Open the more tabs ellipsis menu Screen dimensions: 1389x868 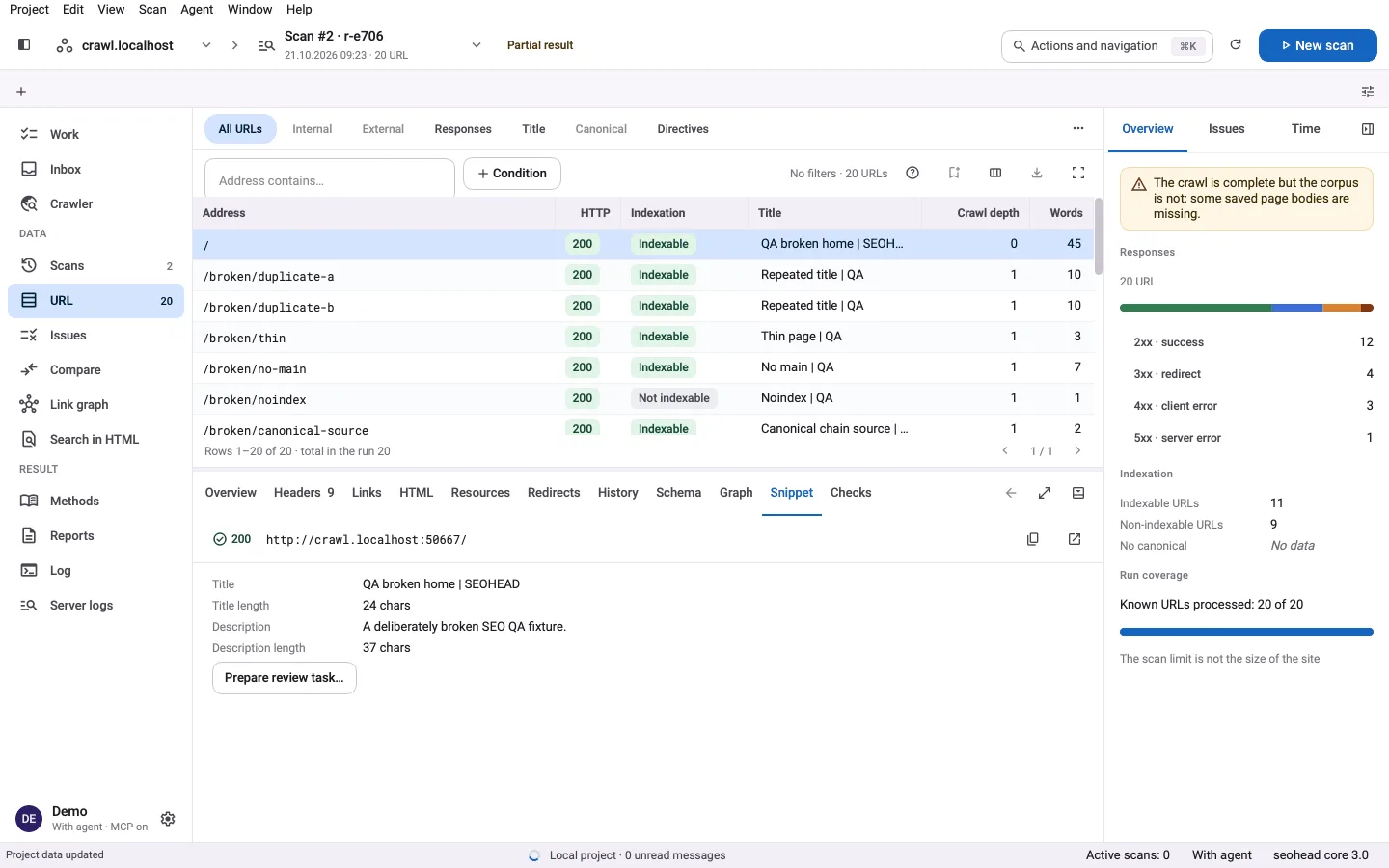1078,128
